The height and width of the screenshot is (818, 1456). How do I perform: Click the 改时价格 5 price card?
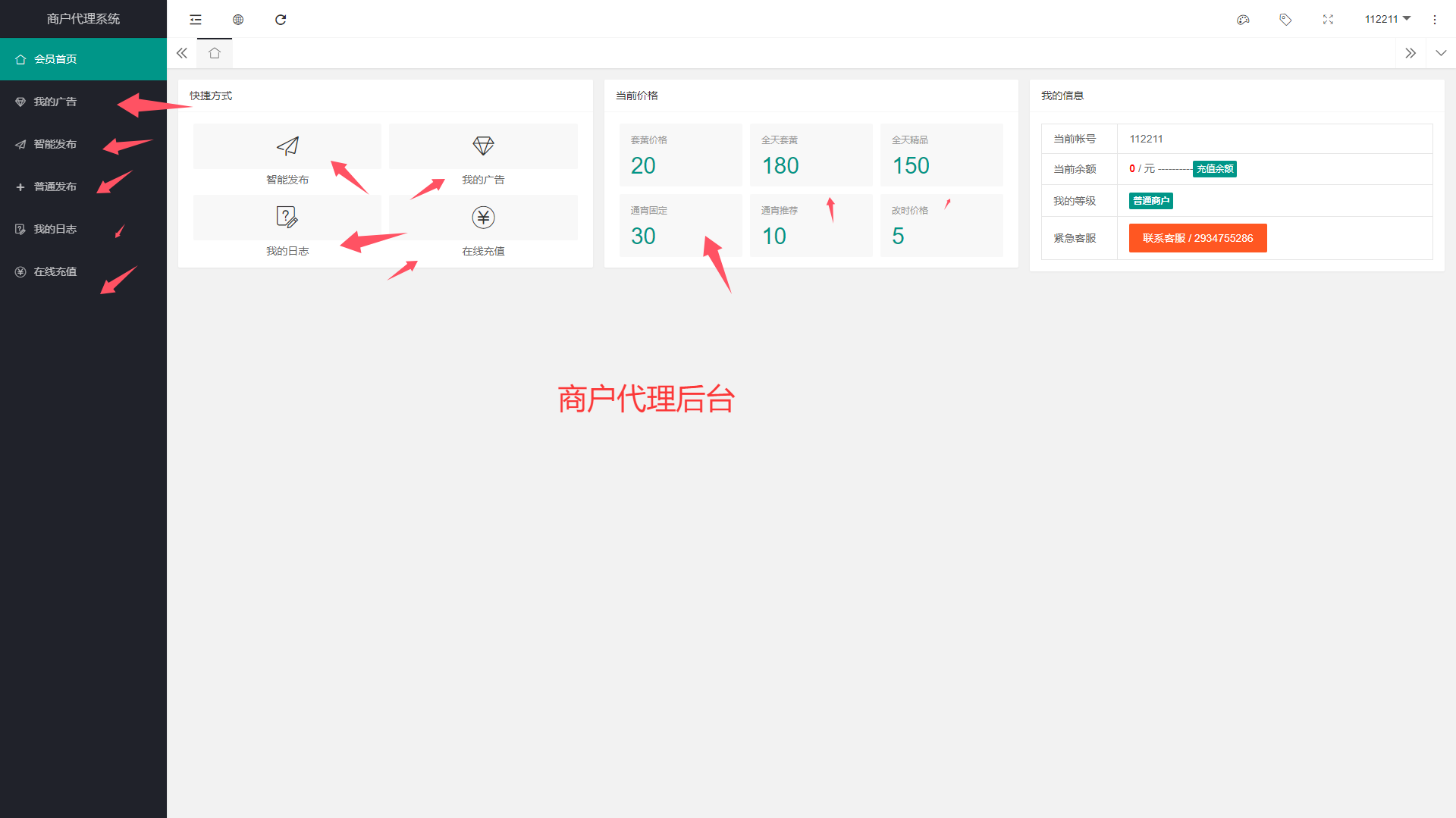(x=941, y=225)
